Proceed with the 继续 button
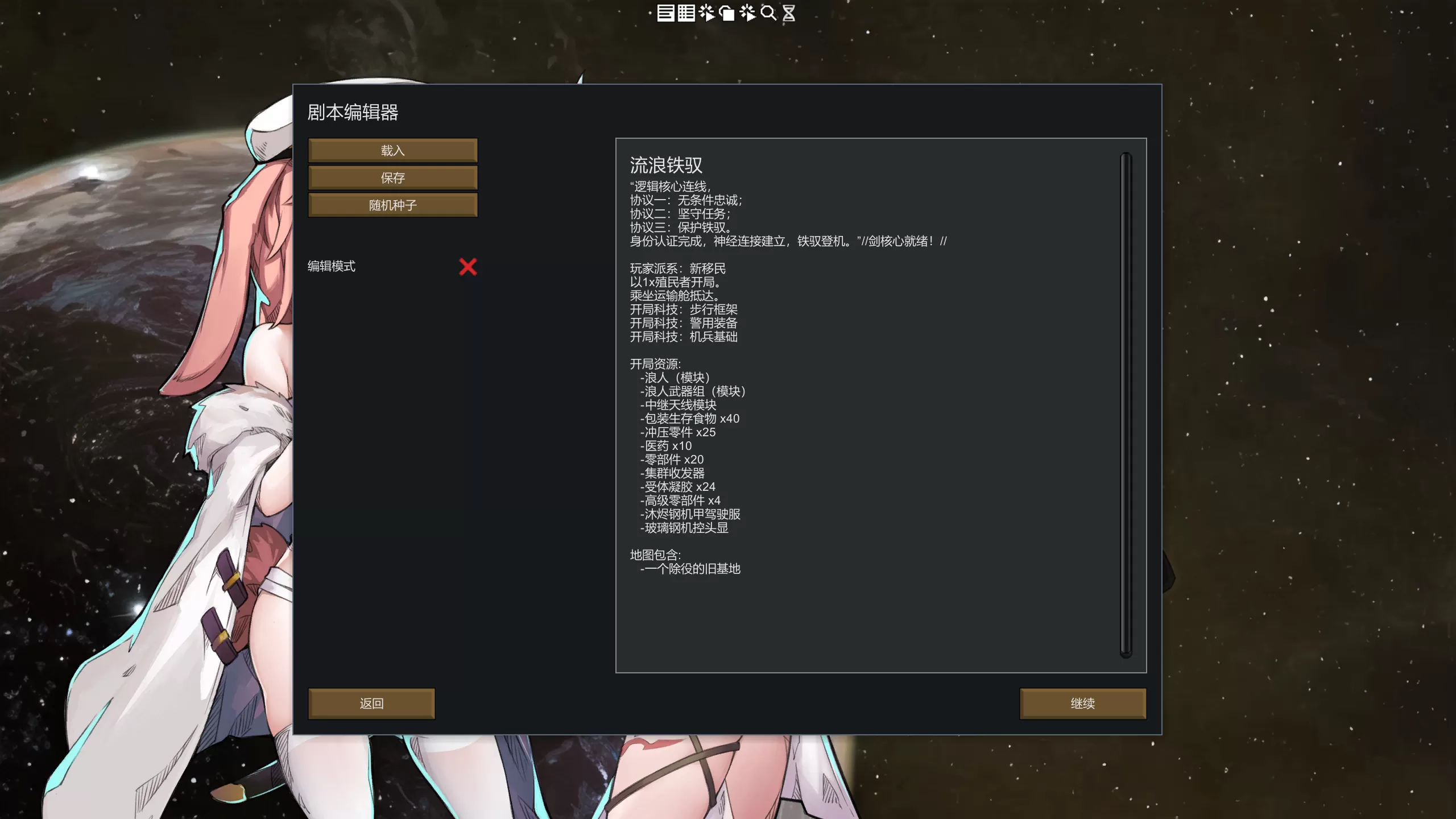The width and height of the screenshot is (1456, 819). [x=1082, y=704]
